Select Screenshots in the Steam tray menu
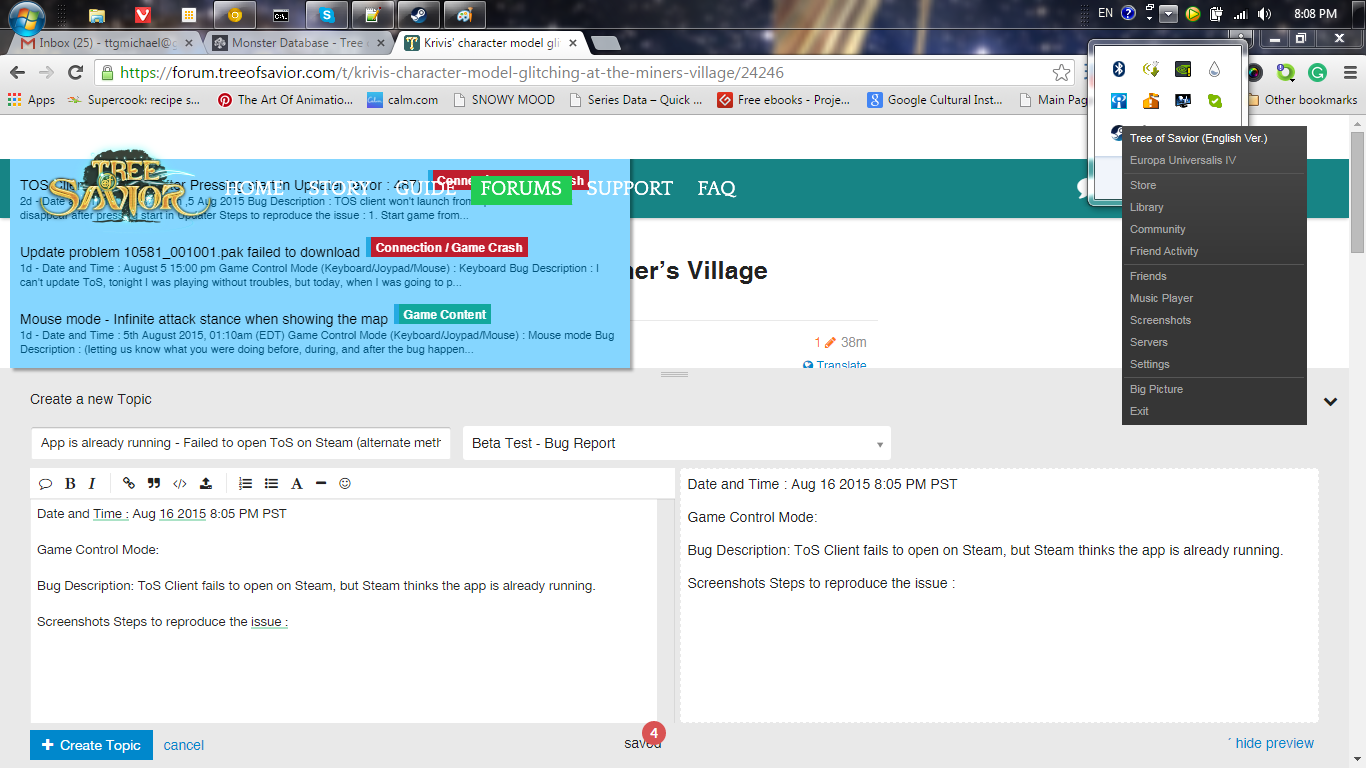 coord(1160,320)
